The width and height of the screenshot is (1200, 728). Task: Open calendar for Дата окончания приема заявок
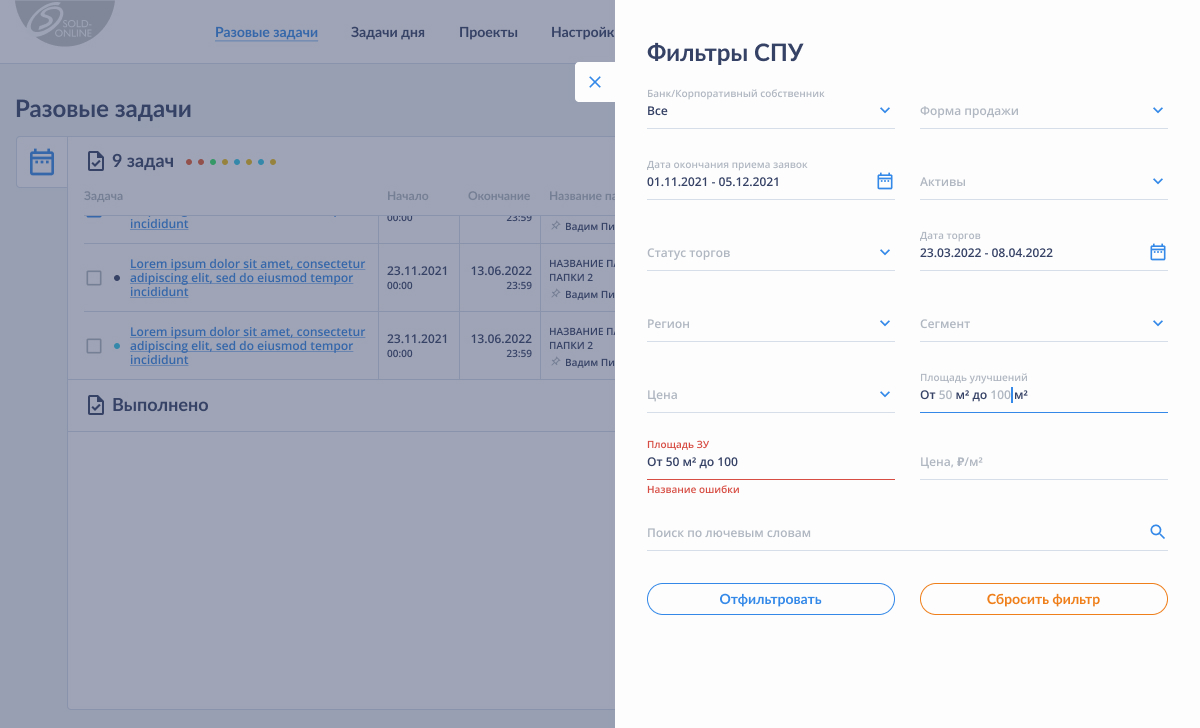885,181
